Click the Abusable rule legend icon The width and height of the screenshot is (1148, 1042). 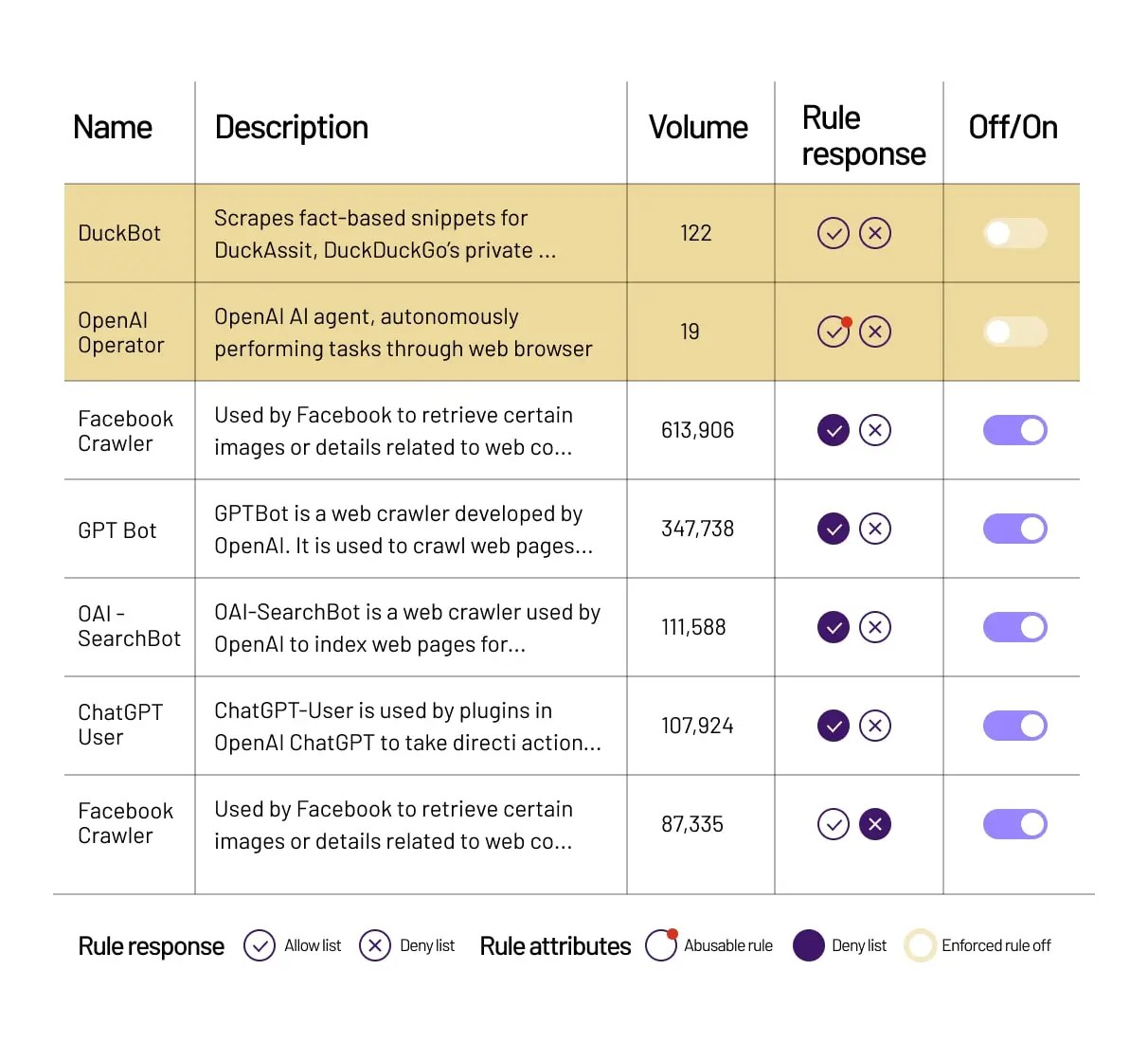tap(661, 945)
